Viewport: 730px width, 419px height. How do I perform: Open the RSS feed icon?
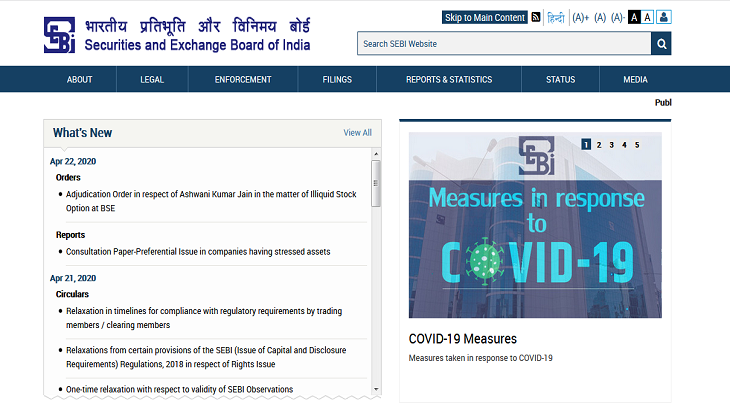pyautogui.click(x=536, y=17)
